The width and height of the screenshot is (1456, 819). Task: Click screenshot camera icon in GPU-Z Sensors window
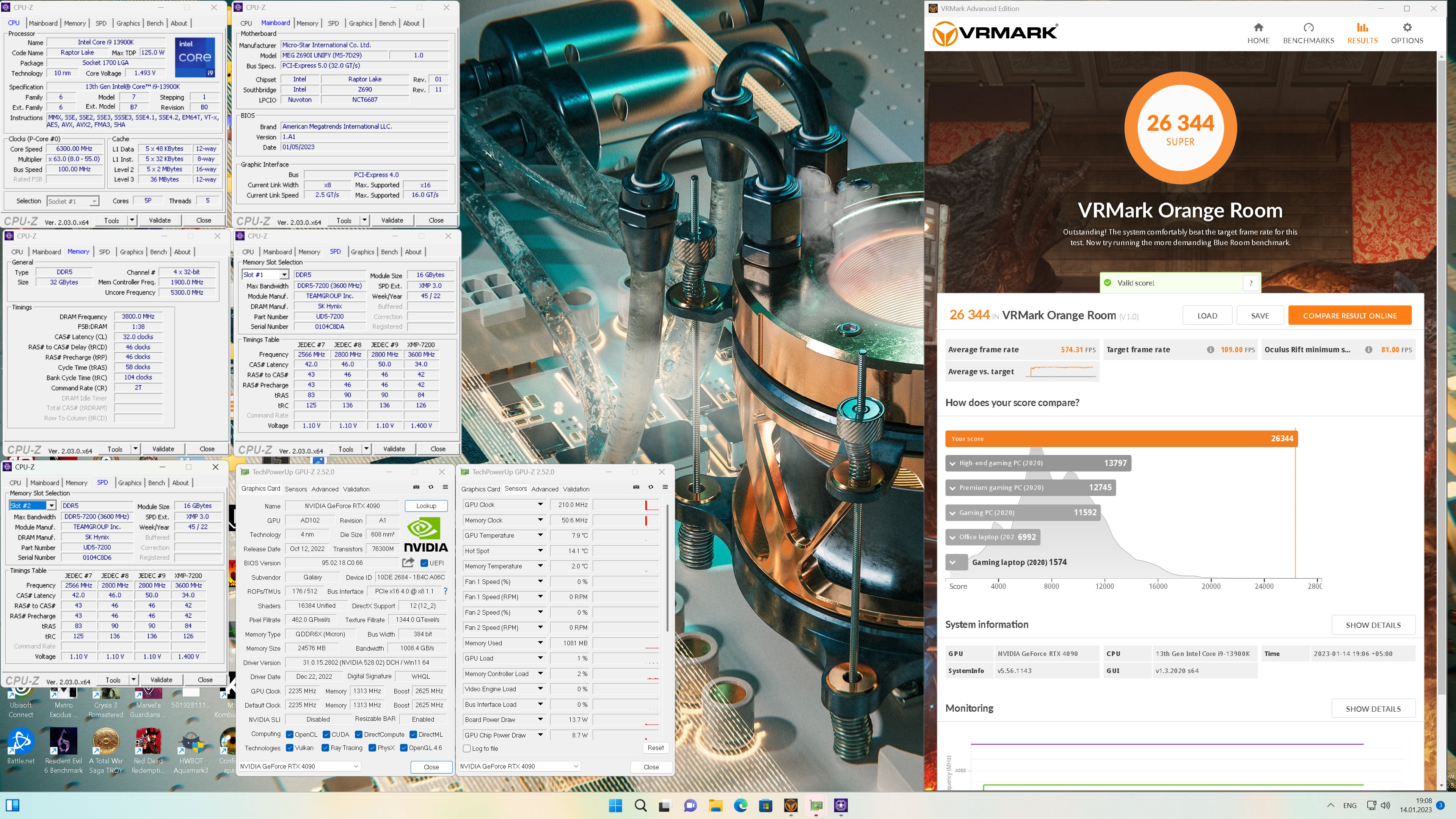click(x=636, y=486)
